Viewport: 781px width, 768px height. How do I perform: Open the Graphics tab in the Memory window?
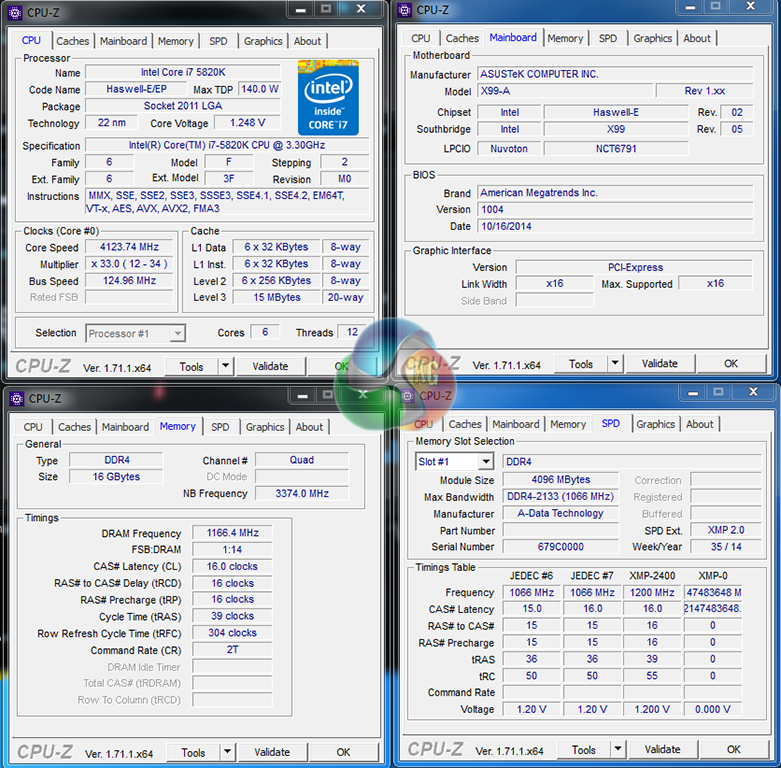[265, 427]
